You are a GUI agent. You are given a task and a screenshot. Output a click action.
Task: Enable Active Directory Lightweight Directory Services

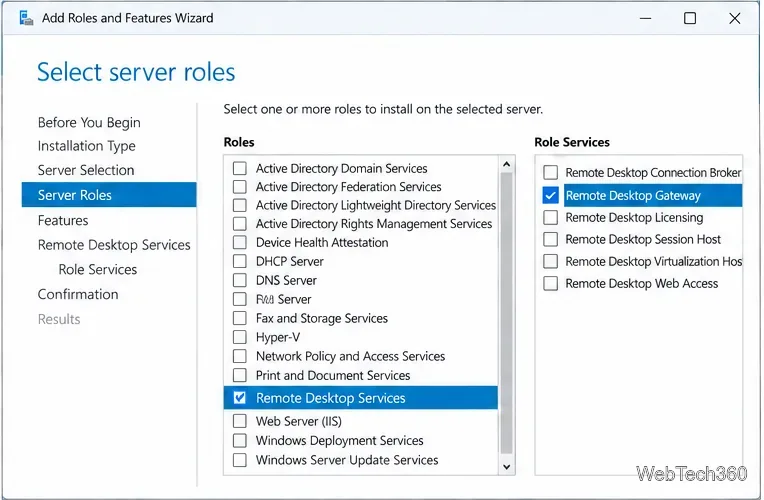pos(239,205)
